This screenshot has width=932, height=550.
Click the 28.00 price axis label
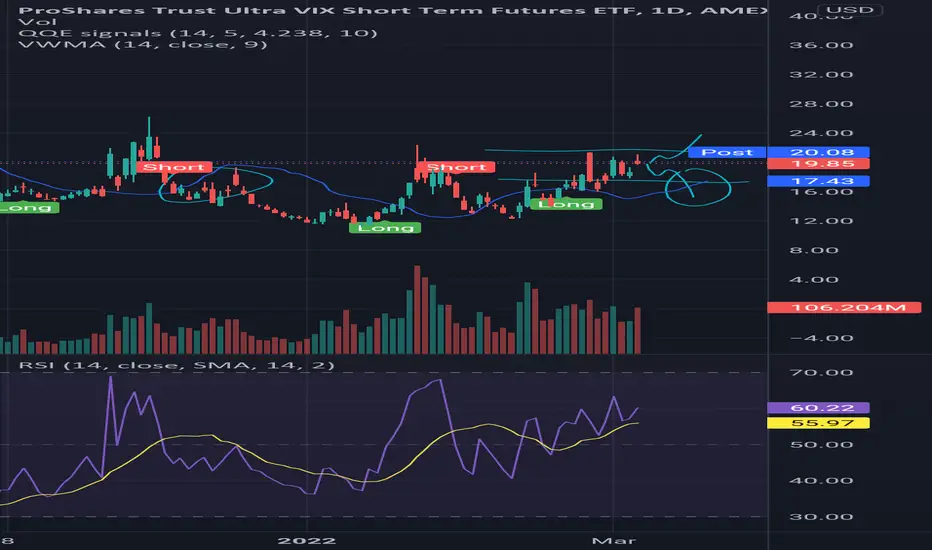pos(821,104)
